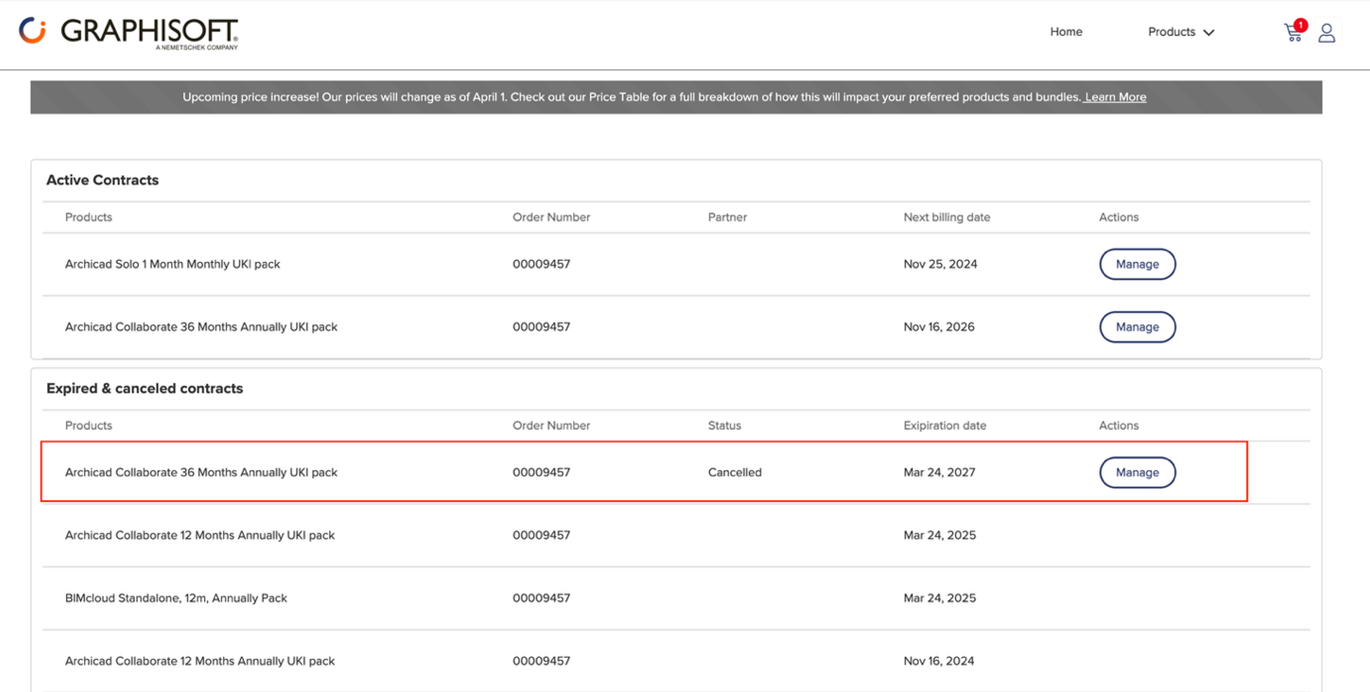This screenshot has width=1370, height=692.
Task: Click the Cancelled status text
Action: pyautogui.click(x=735, y=472)
